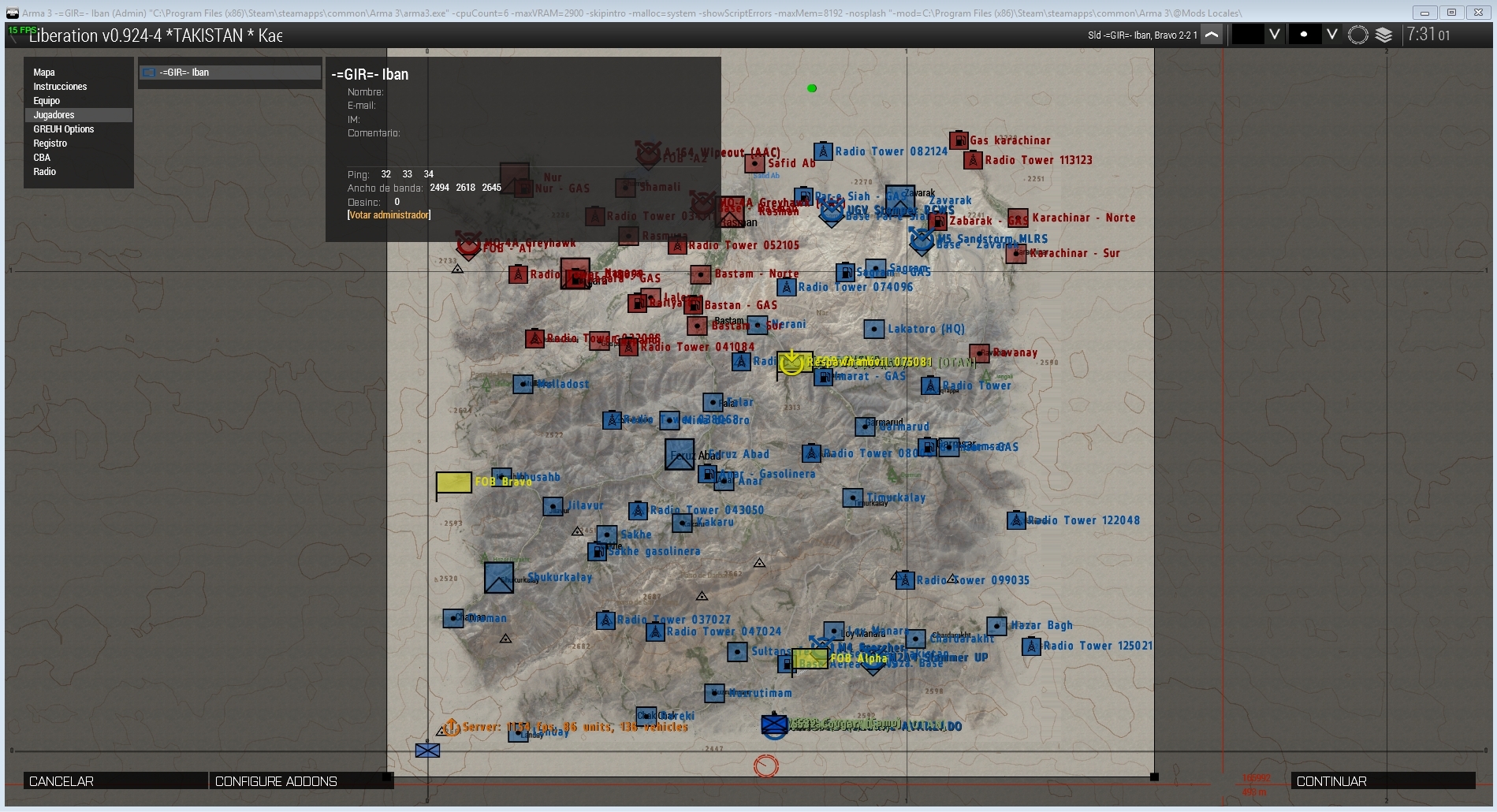Screen dimensions: 1497x812
Task: Click the Shukurkalay large blue marker
Action: click(499, 578)
